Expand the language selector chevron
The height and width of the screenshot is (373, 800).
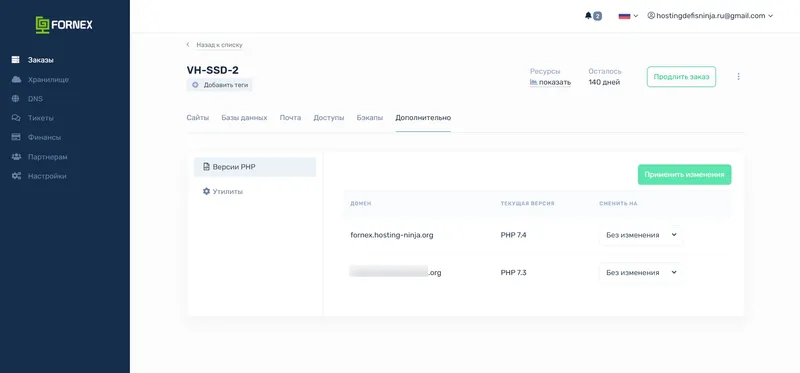(x=636, y=16)
